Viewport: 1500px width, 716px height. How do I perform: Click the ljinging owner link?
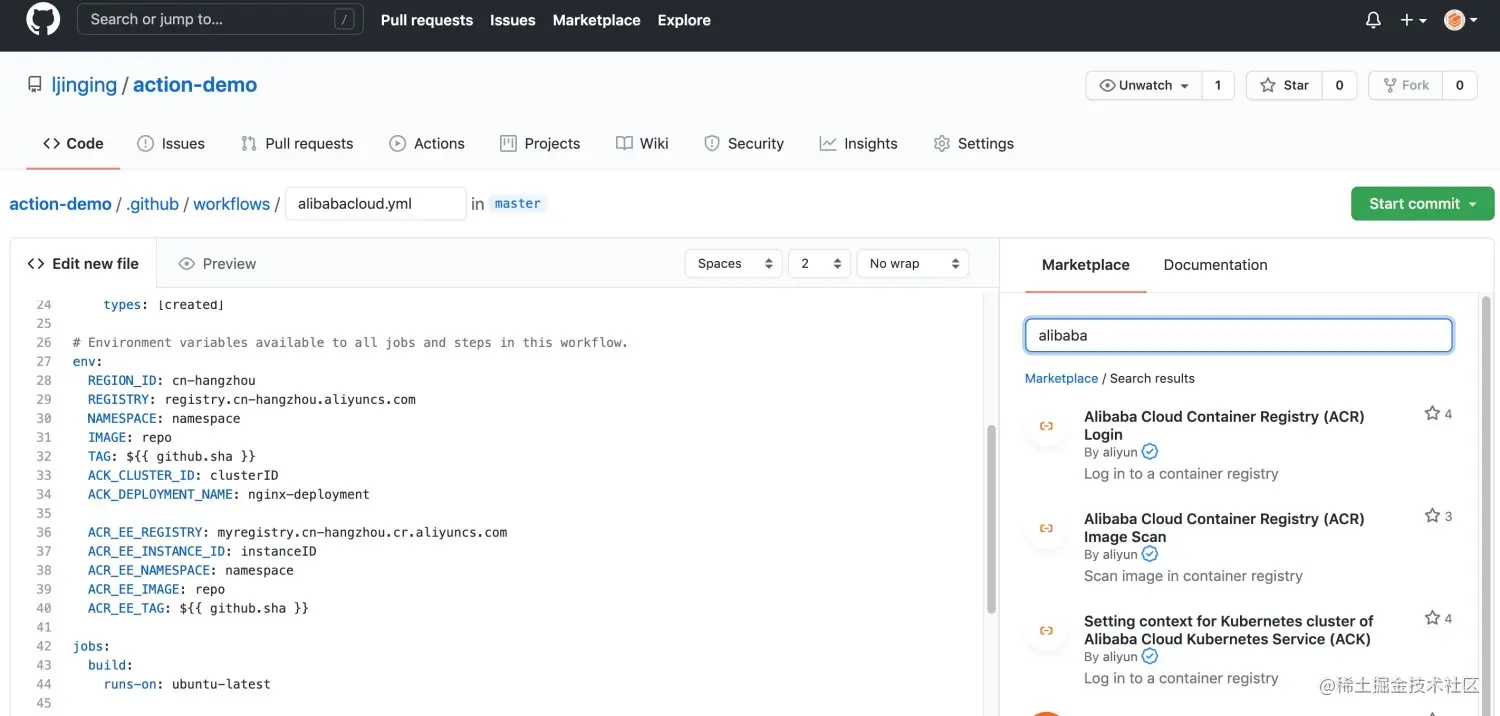(x=84, y=85)
